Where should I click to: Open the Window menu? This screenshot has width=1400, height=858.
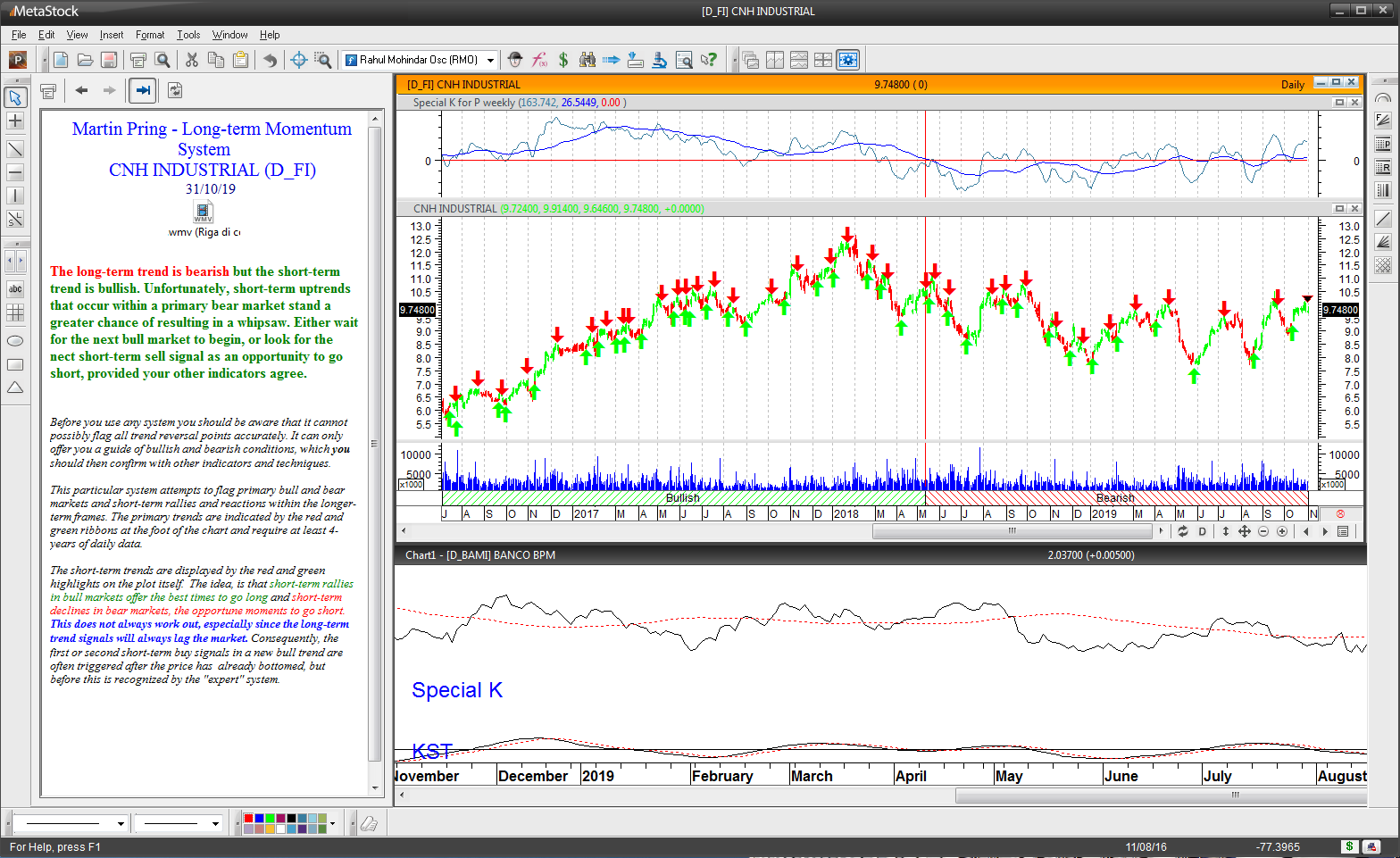230,35
